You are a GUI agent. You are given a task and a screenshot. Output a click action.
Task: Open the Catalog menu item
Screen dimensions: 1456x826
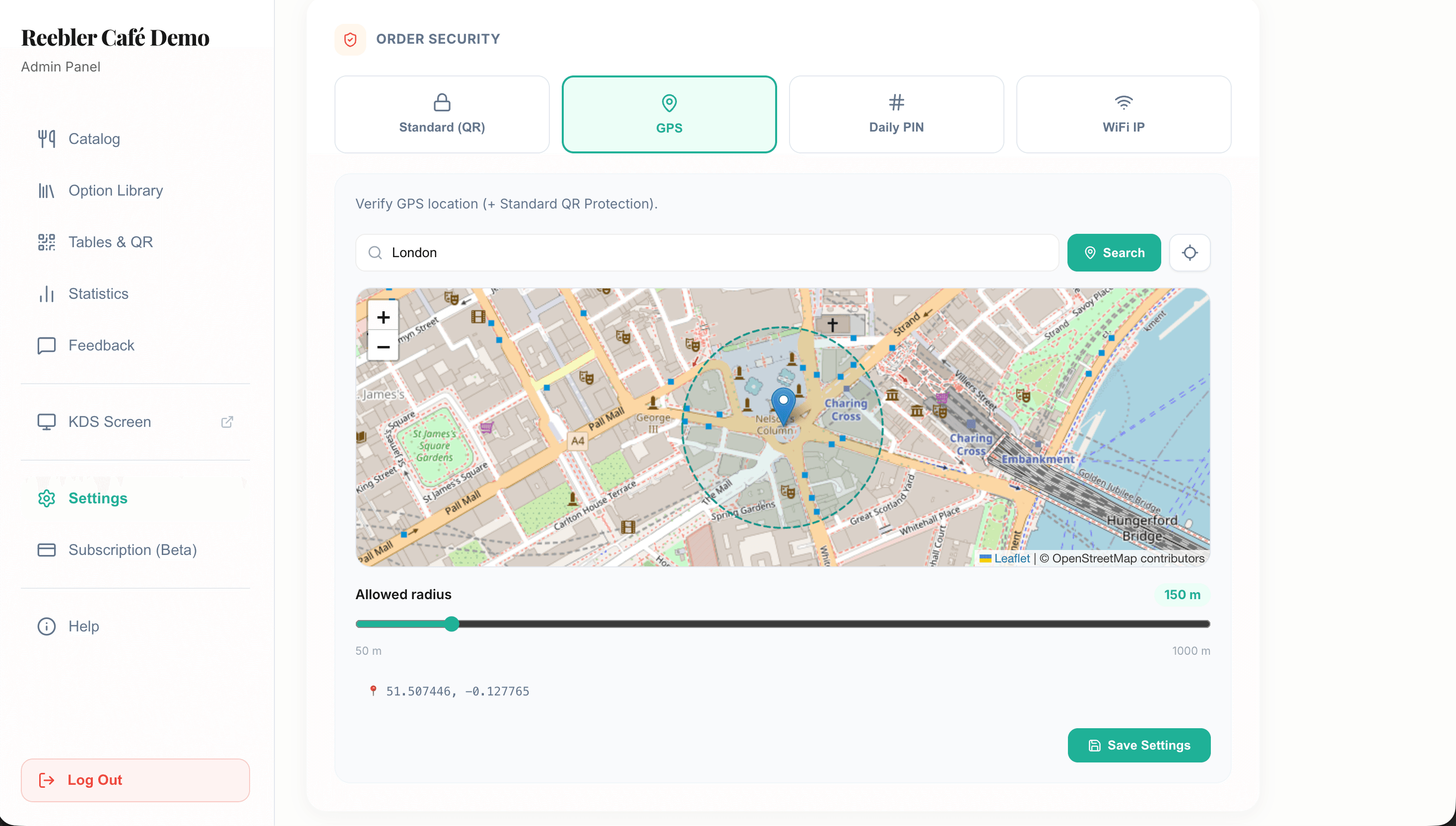pos(94,139)
